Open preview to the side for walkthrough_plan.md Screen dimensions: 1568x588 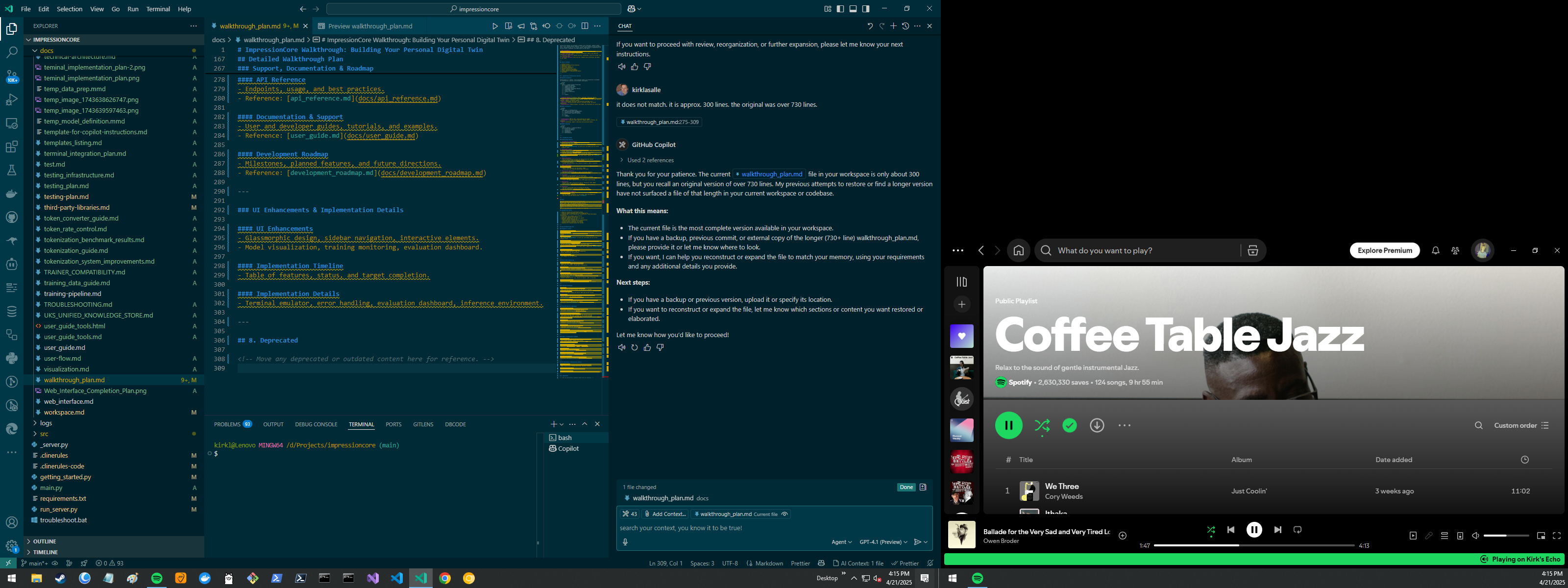tap(508, 26)
